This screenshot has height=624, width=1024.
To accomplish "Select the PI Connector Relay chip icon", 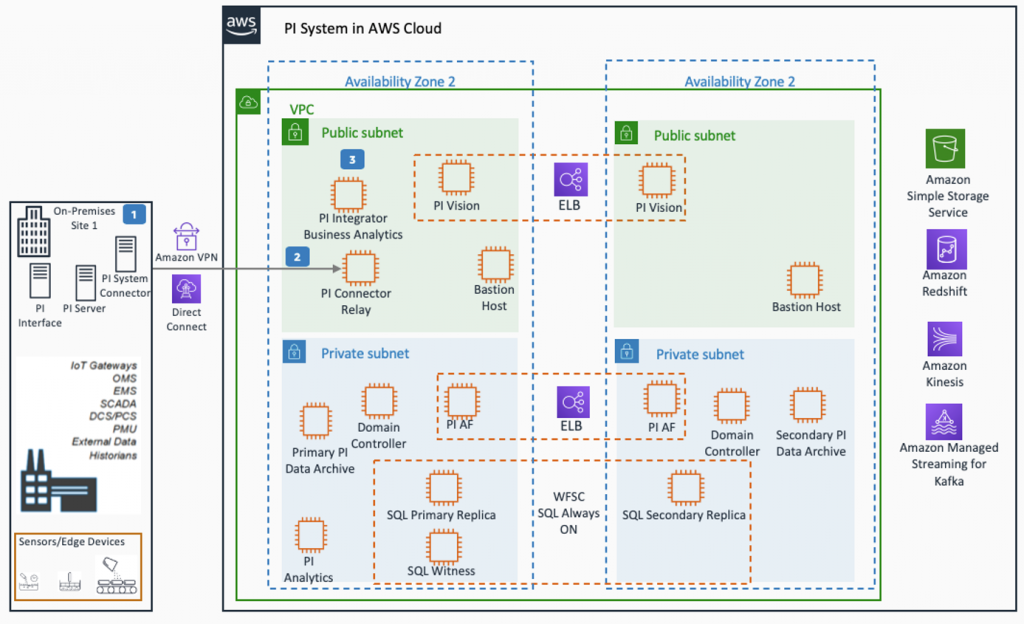I will click(x=360, y=268).
